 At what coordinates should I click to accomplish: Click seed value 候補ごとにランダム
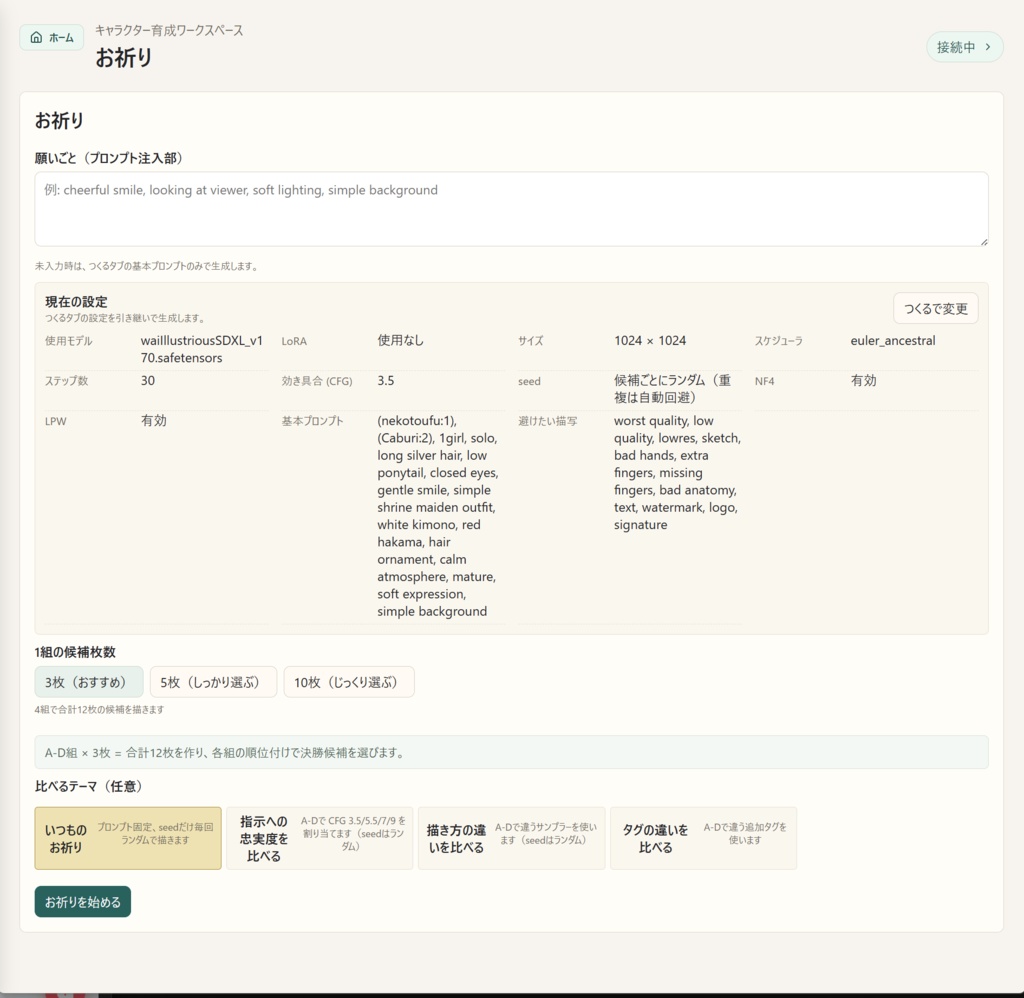coord(672,389)
